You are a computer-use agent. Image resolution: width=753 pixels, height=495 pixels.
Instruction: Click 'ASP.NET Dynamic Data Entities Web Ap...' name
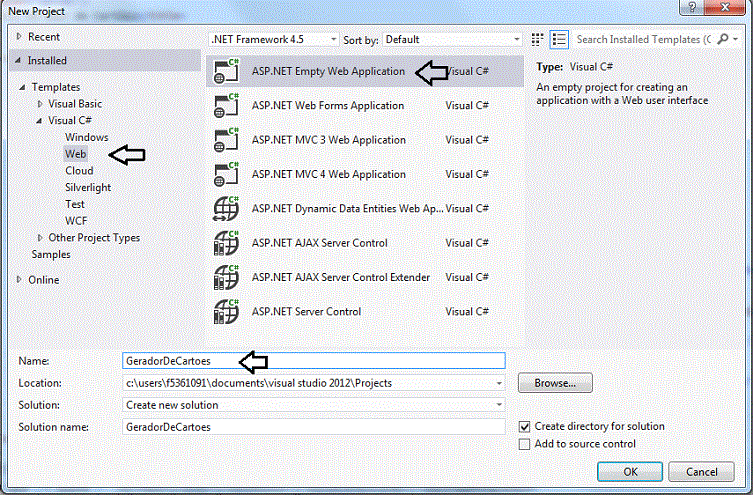(x=347, y=209)
